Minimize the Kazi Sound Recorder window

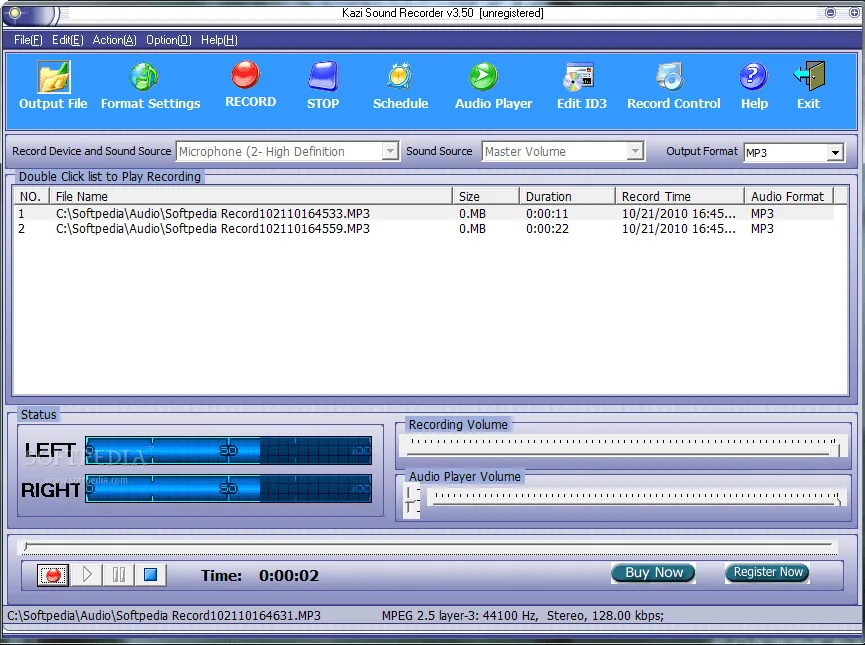830,12
